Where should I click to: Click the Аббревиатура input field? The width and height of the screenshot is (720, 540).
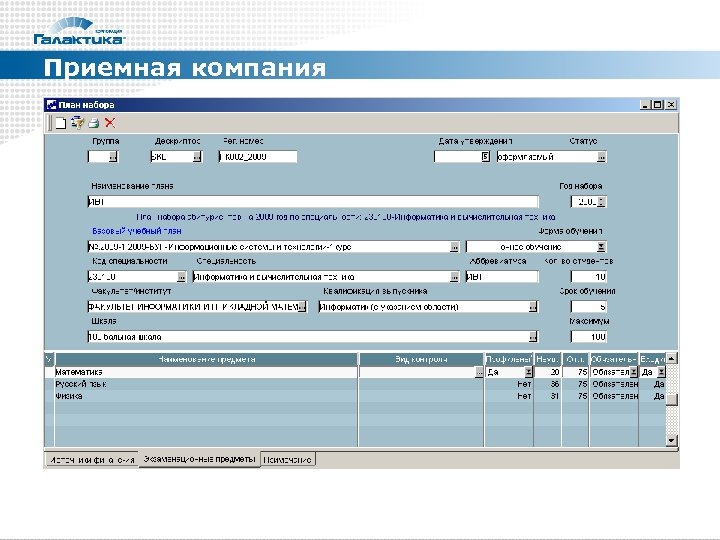click(x=502, y=277)
